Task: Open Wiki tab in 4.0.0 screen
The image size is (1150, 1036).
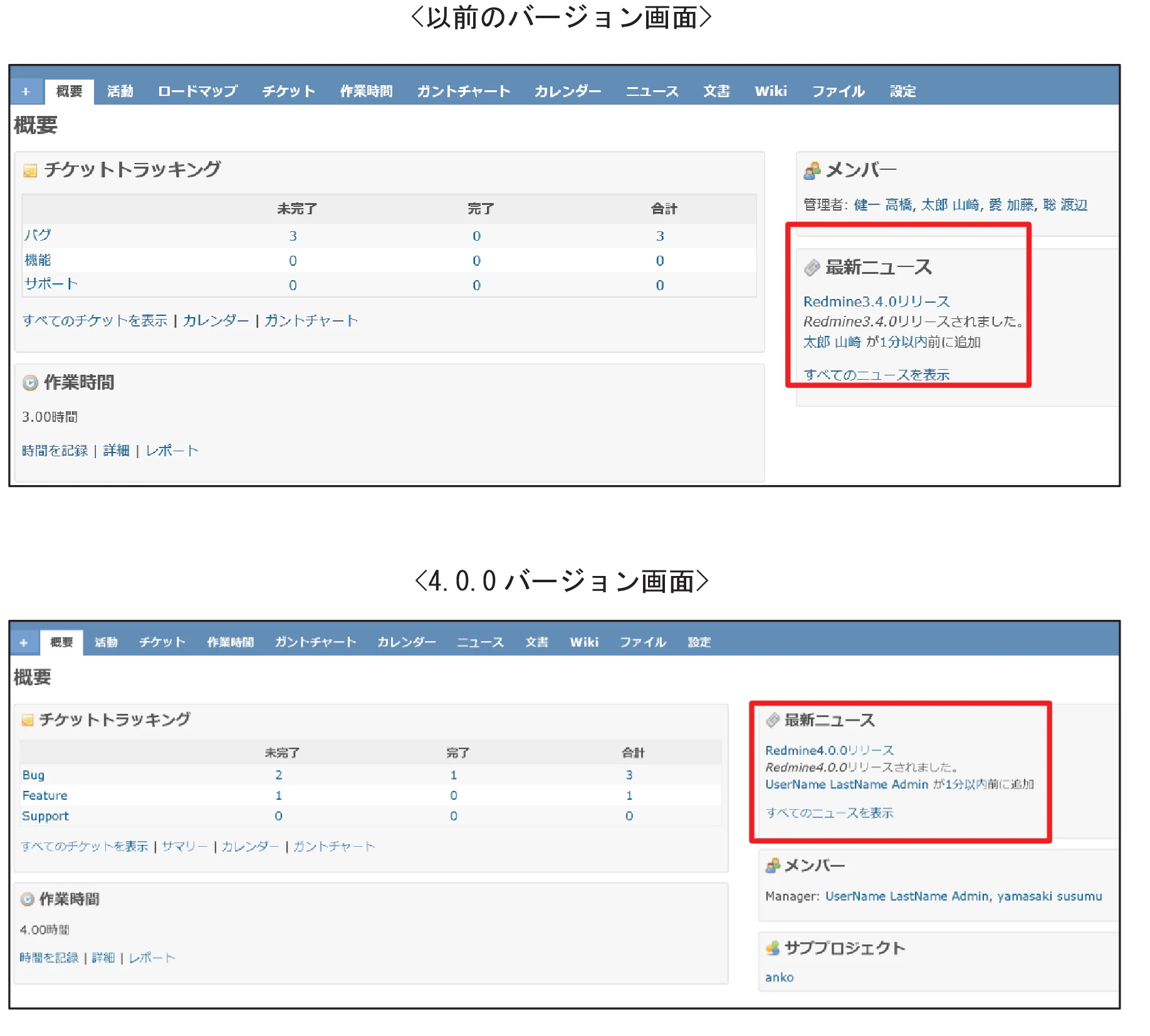Action: pos(584,642)
